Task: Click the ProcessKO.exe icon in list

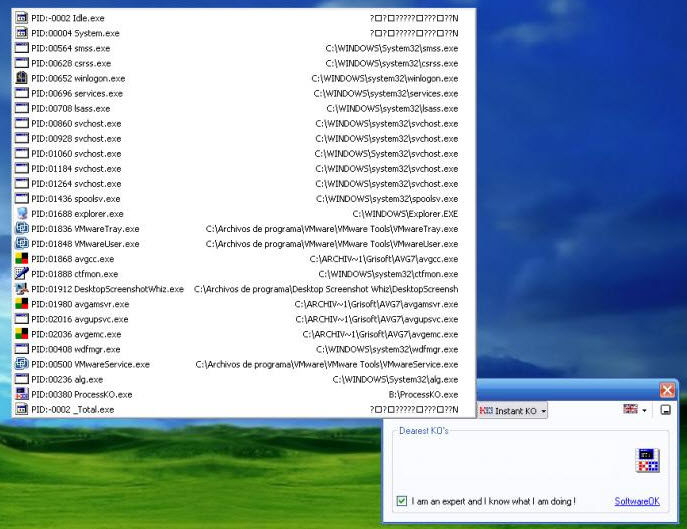Action: [x=21, y=394]
